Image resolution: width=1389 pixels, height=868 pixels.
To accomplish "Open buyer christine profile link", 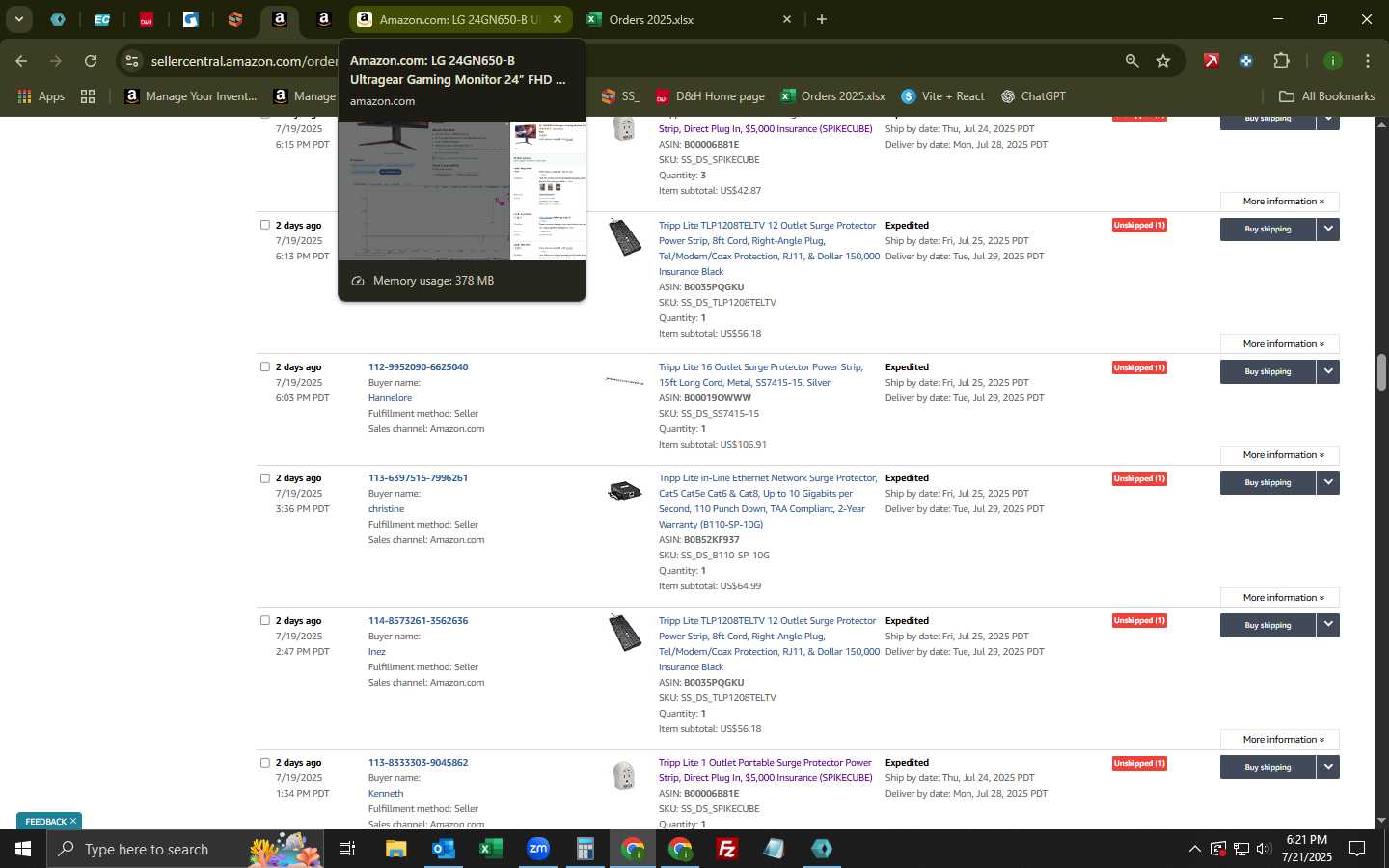I will click(386, 509).
